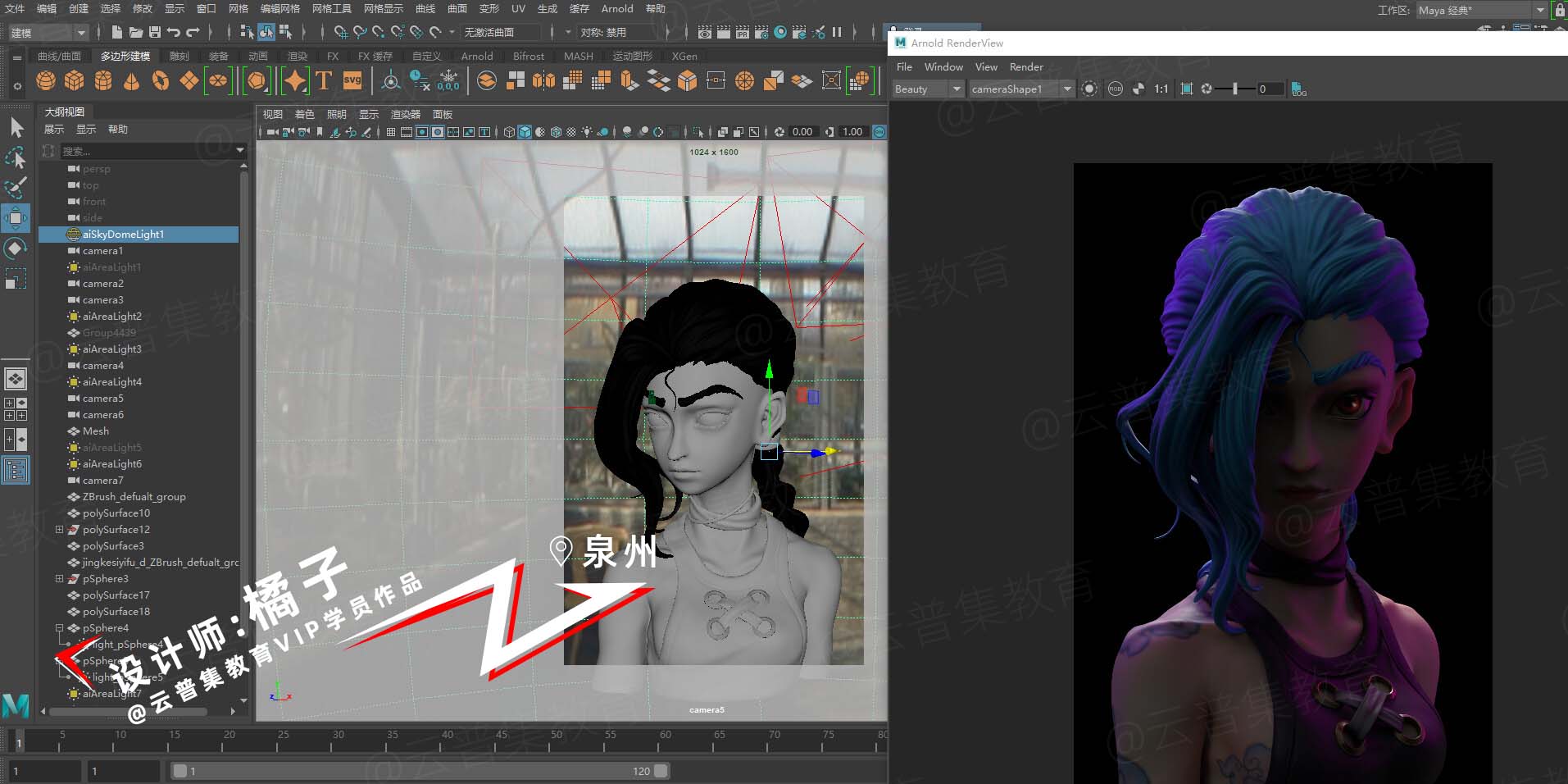The height and width of the screenshot is (784, 1568).
Task: Click the polygon Type text tool icon
Action: [324, 80]
